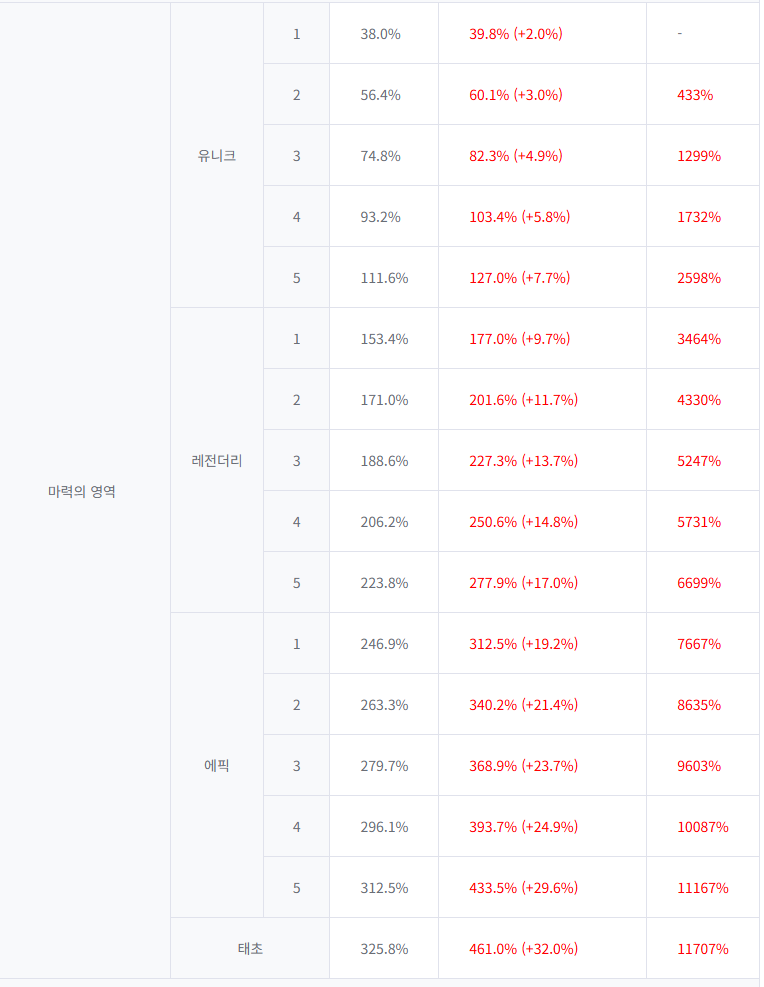
Task: Click the 11707% value in 태초 row
Action: (x=702, y=949)
